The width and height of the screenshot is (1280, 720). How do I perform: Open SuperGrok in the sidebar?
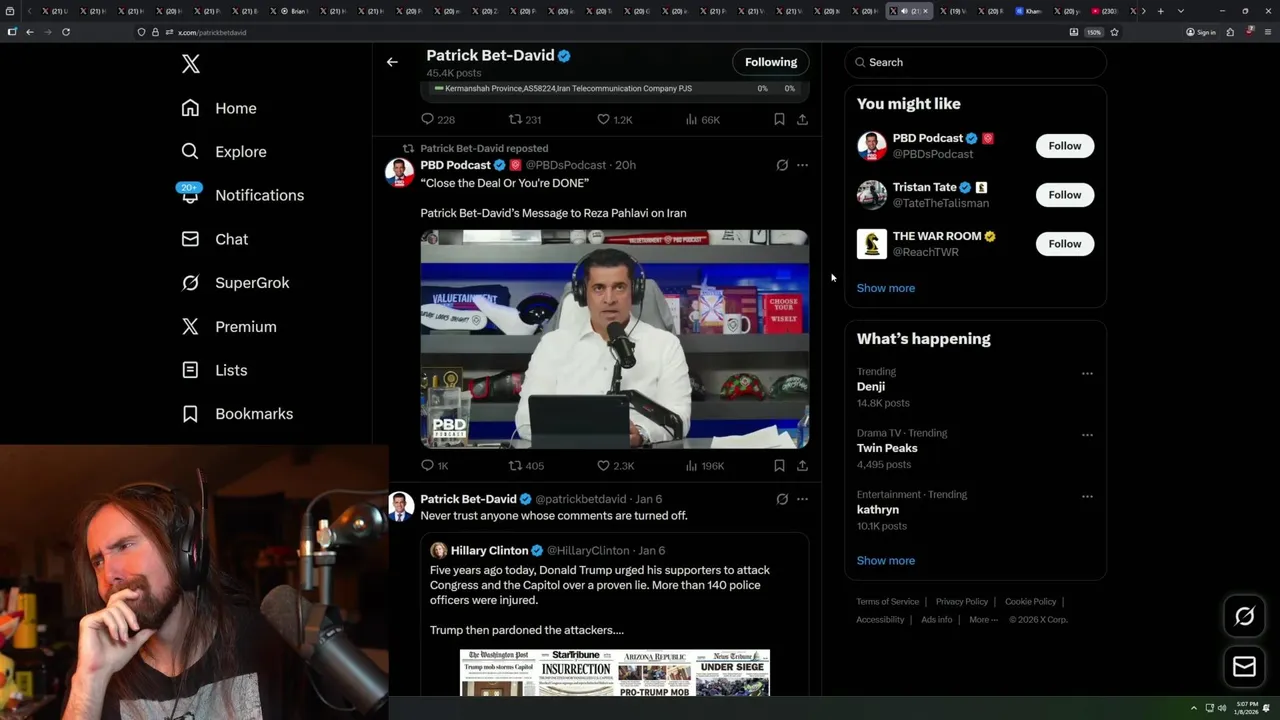[x=235, y=283]
